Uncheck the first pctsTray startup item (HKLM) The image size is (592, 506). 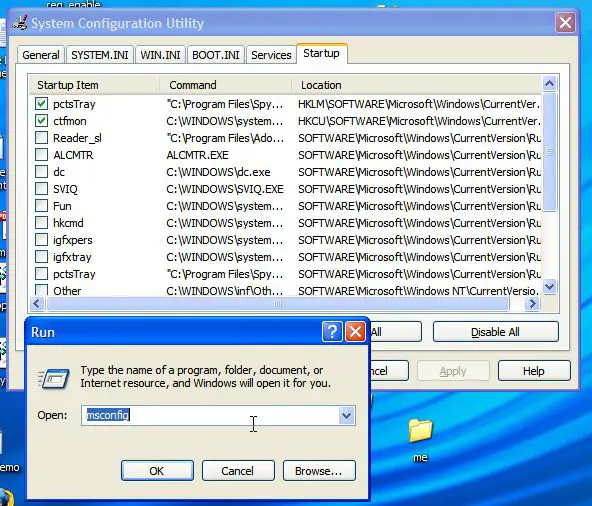41,103
